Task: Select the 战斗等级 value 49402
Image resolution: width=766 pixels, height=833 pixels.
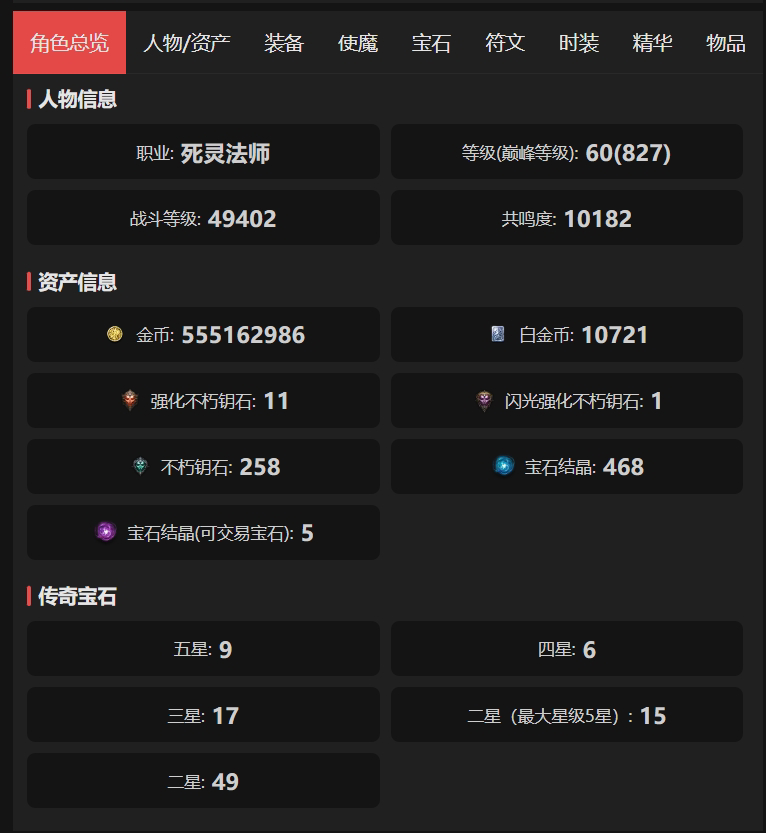Action: click(x=242, y=219)
